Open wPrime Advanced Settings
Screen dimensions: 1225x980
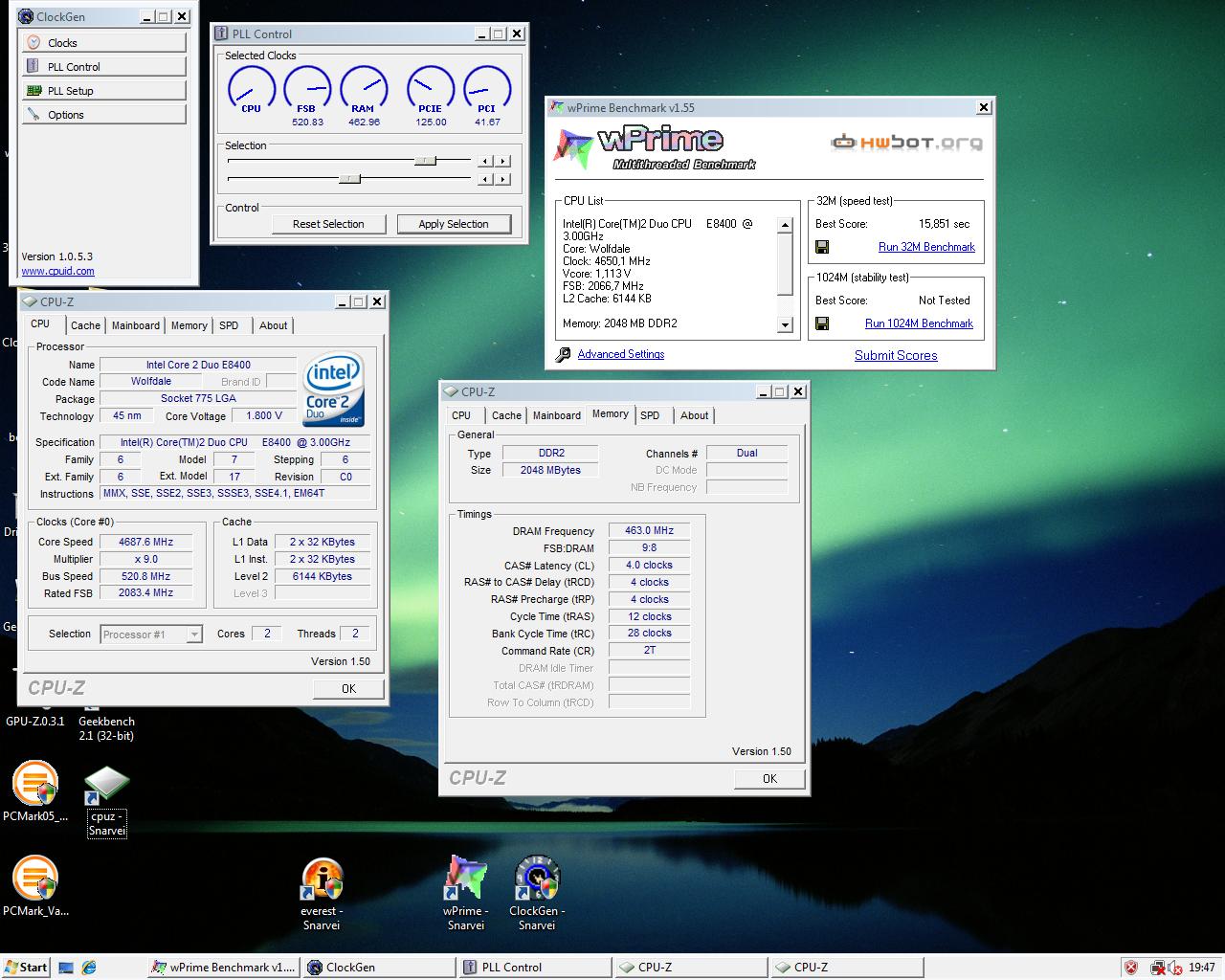[621, 354]
